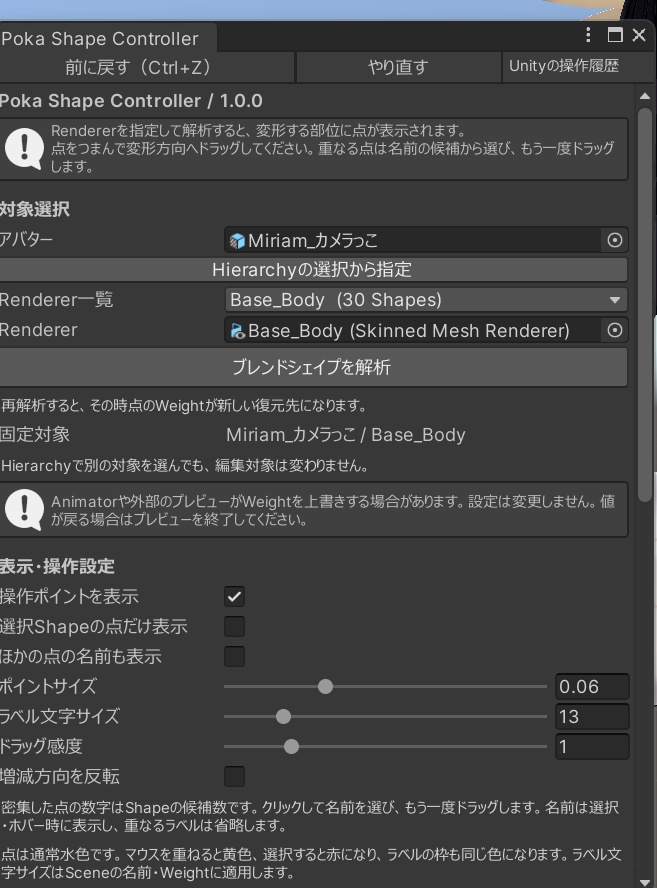657x888 pixels.
Task: Click the ドラッグ感度 label
Action: coord(41,746)
